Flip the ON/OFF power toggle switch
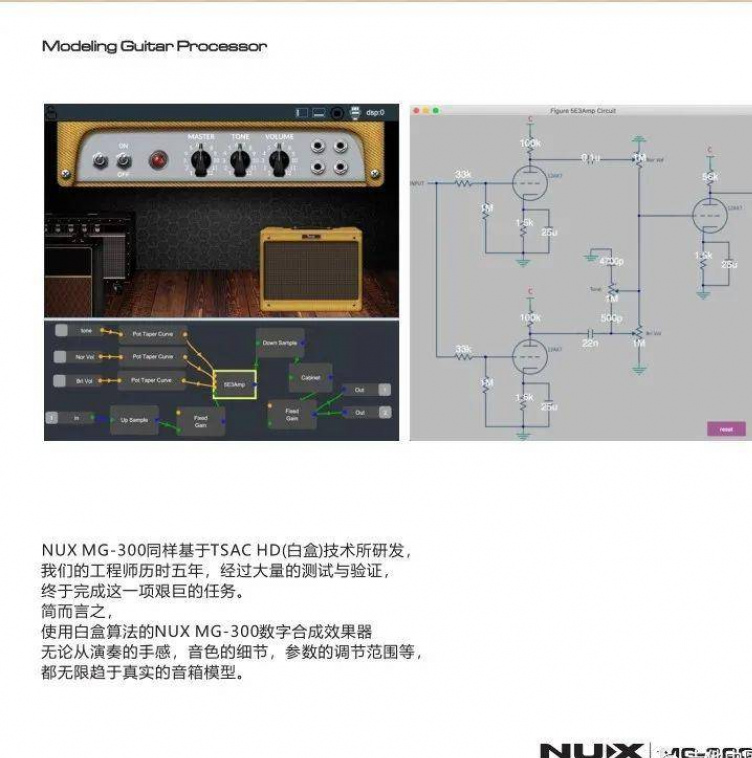 [124, 160]
